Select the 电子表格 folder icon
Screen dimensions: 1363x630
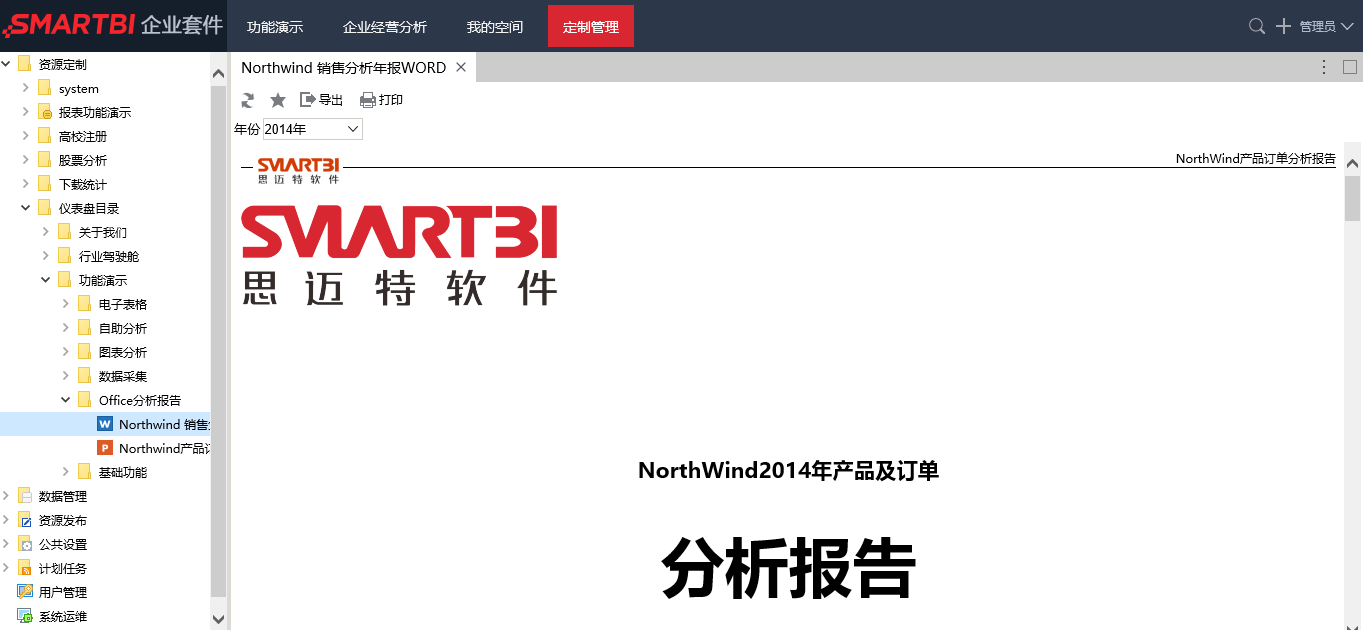[84, 304]
